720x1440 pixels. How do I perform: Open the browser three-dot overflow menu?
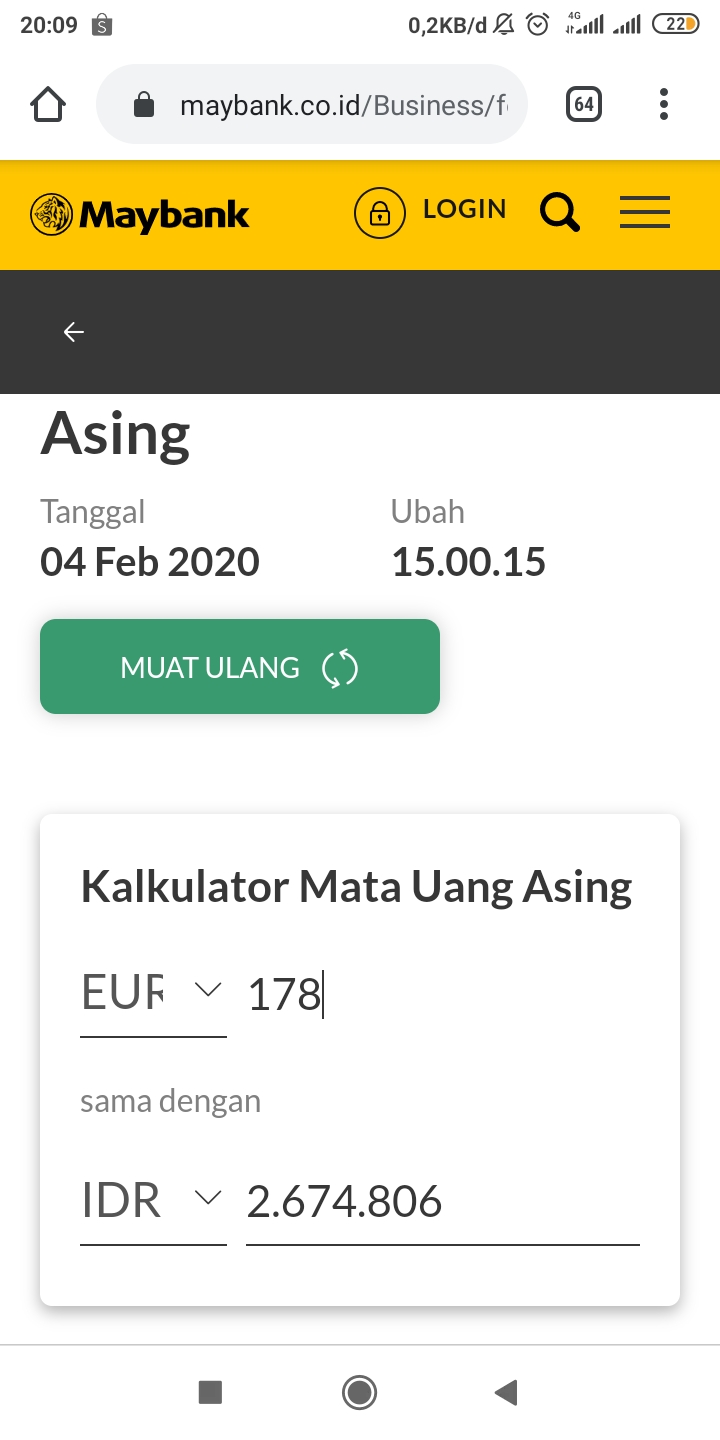coord(664,104)
